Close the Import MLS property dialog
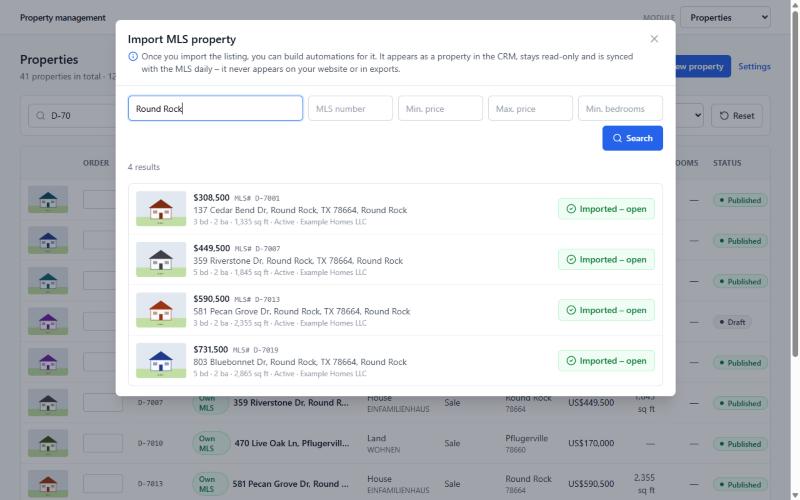Screen dimensions: 800x500 click(654, 39)
